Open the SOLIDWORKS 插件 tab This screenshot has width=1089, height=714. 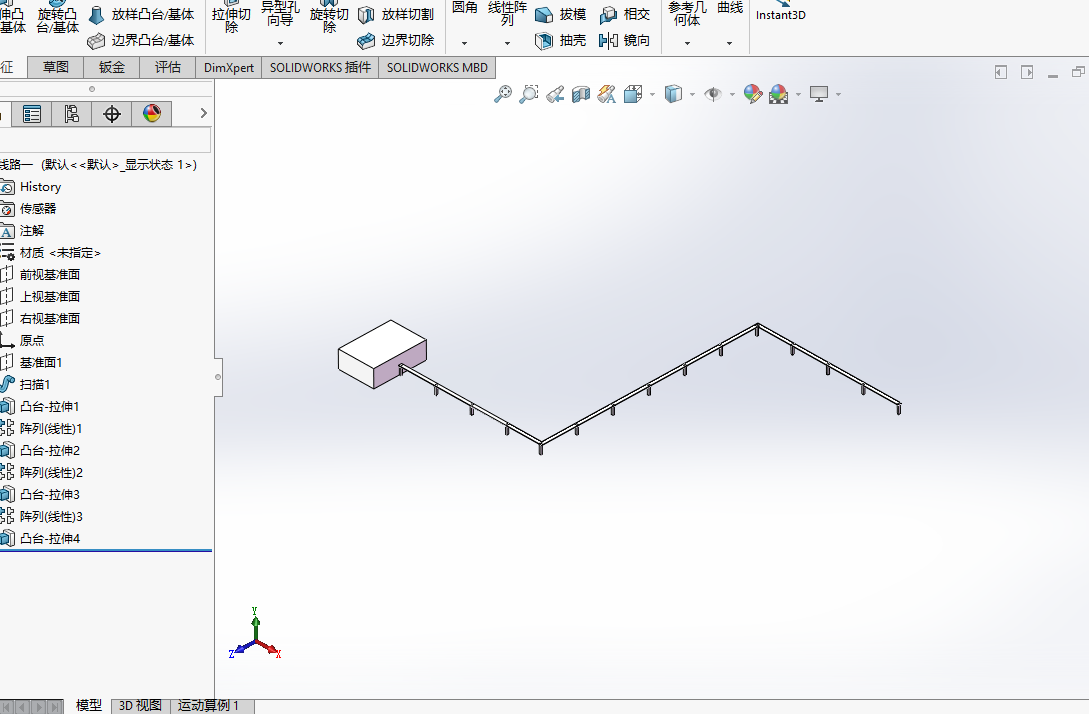pos(320,67)
